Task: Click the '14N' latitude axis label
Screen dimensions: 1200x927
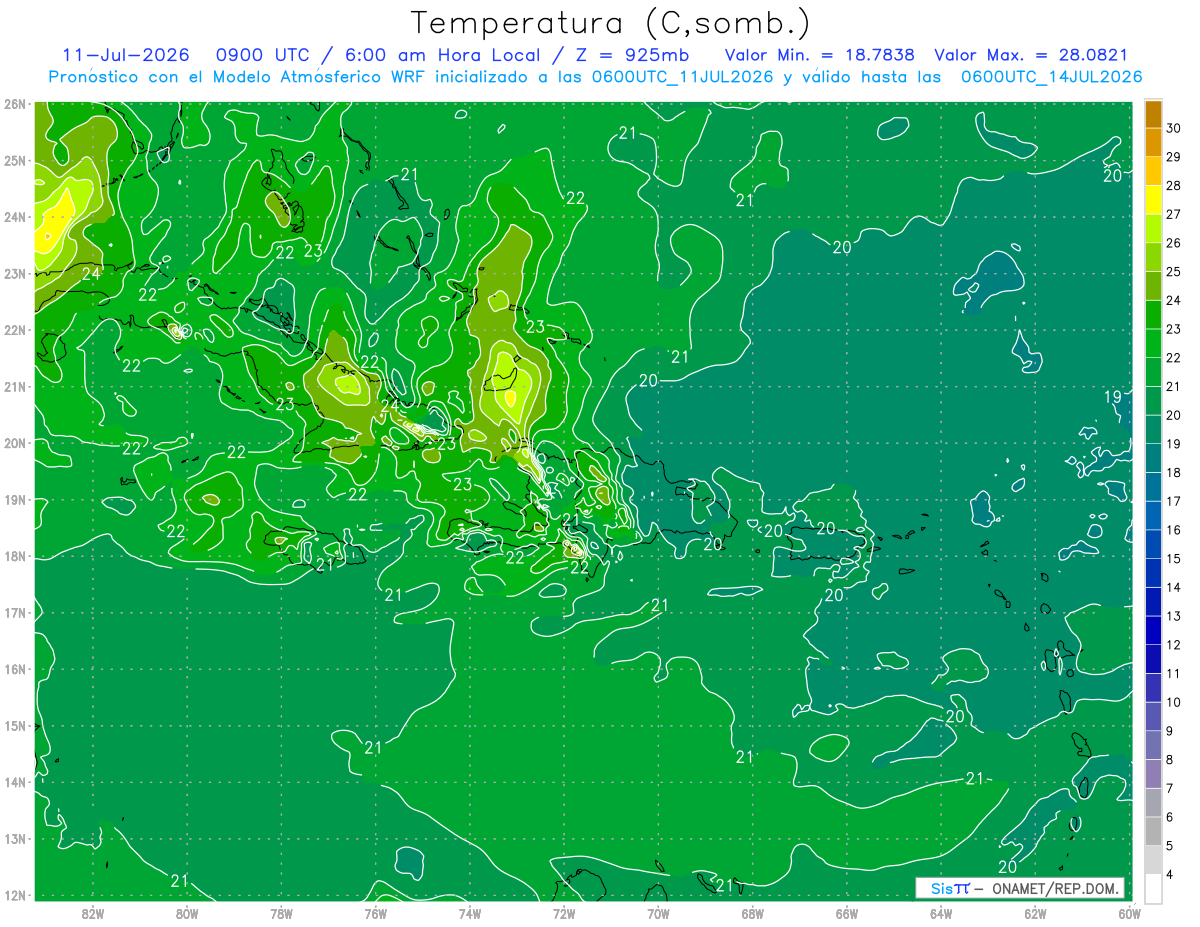Action: pyautogui.click(x=15, y=782)
